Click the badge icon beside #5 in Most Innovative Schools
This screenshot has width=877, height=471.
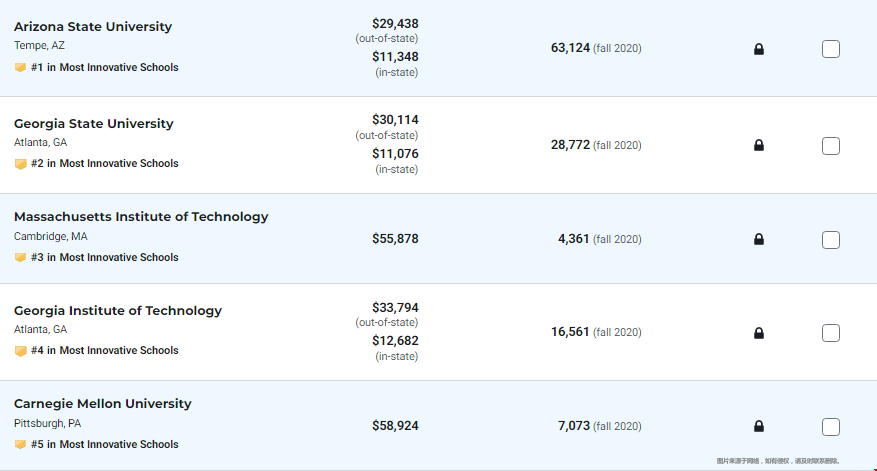[x=20, y=445]
